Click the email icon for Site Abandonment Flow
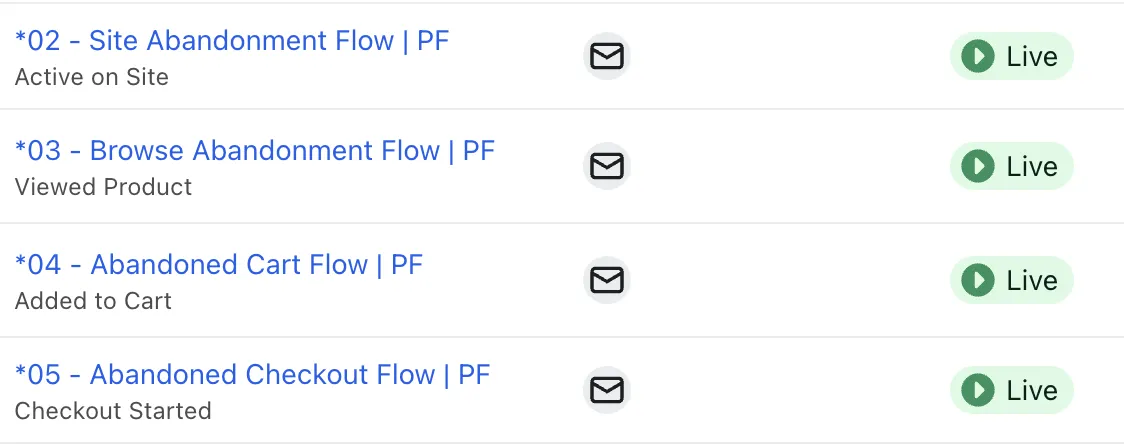This screenshot has height=446, width=1124. click(606, 57)
